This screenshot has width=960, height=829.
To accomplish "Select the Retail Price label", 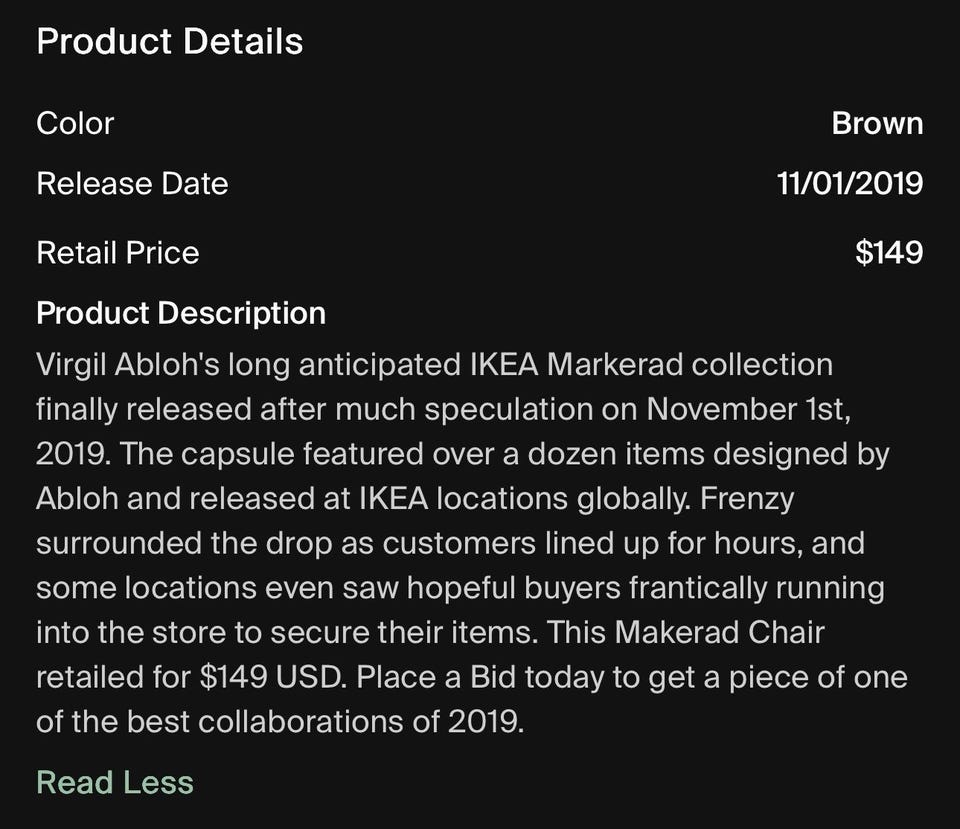I will coord(118,252).
